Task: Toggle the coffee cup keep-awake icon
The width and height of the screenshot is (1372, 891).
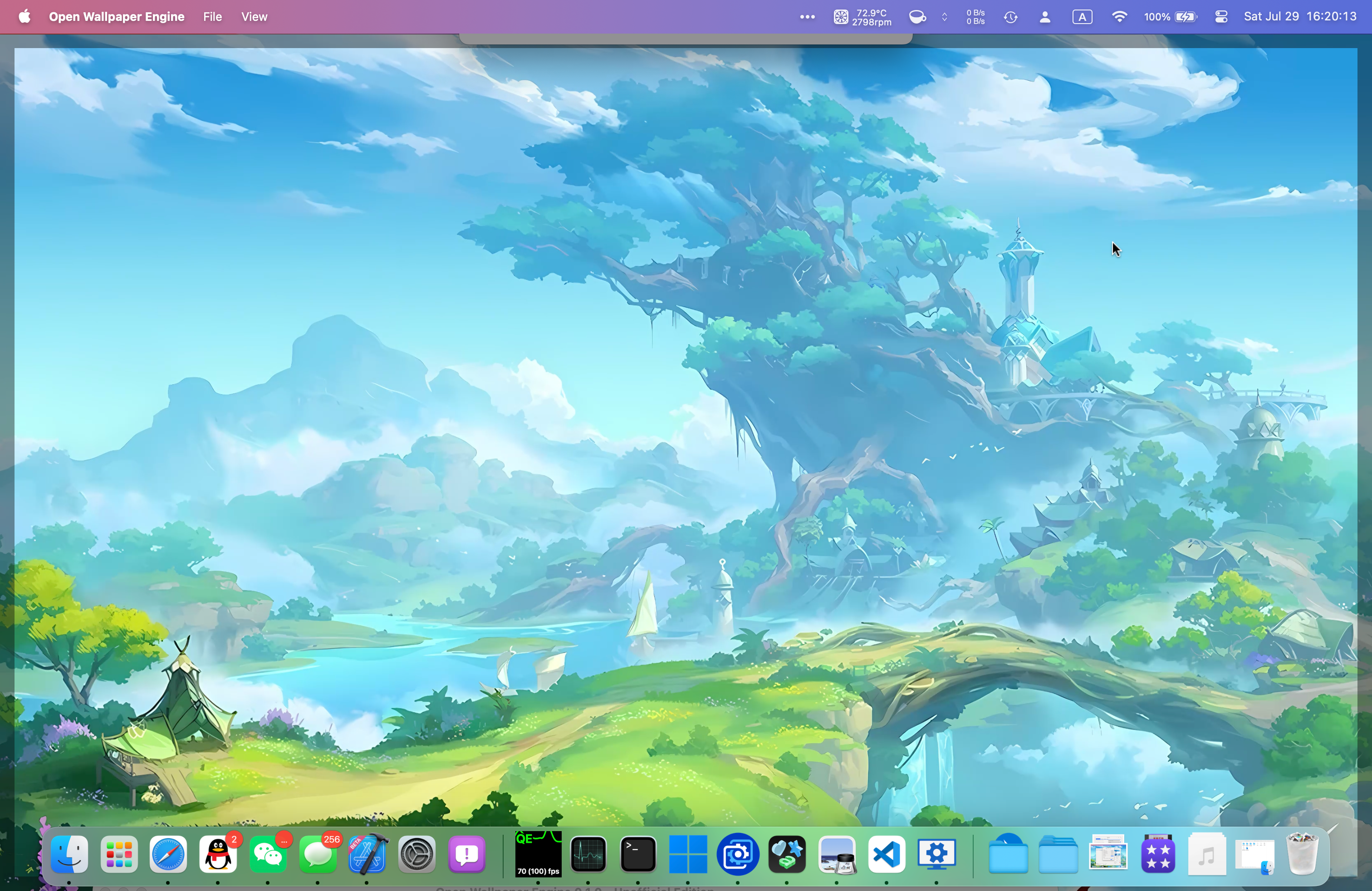Action: [917, 17]
